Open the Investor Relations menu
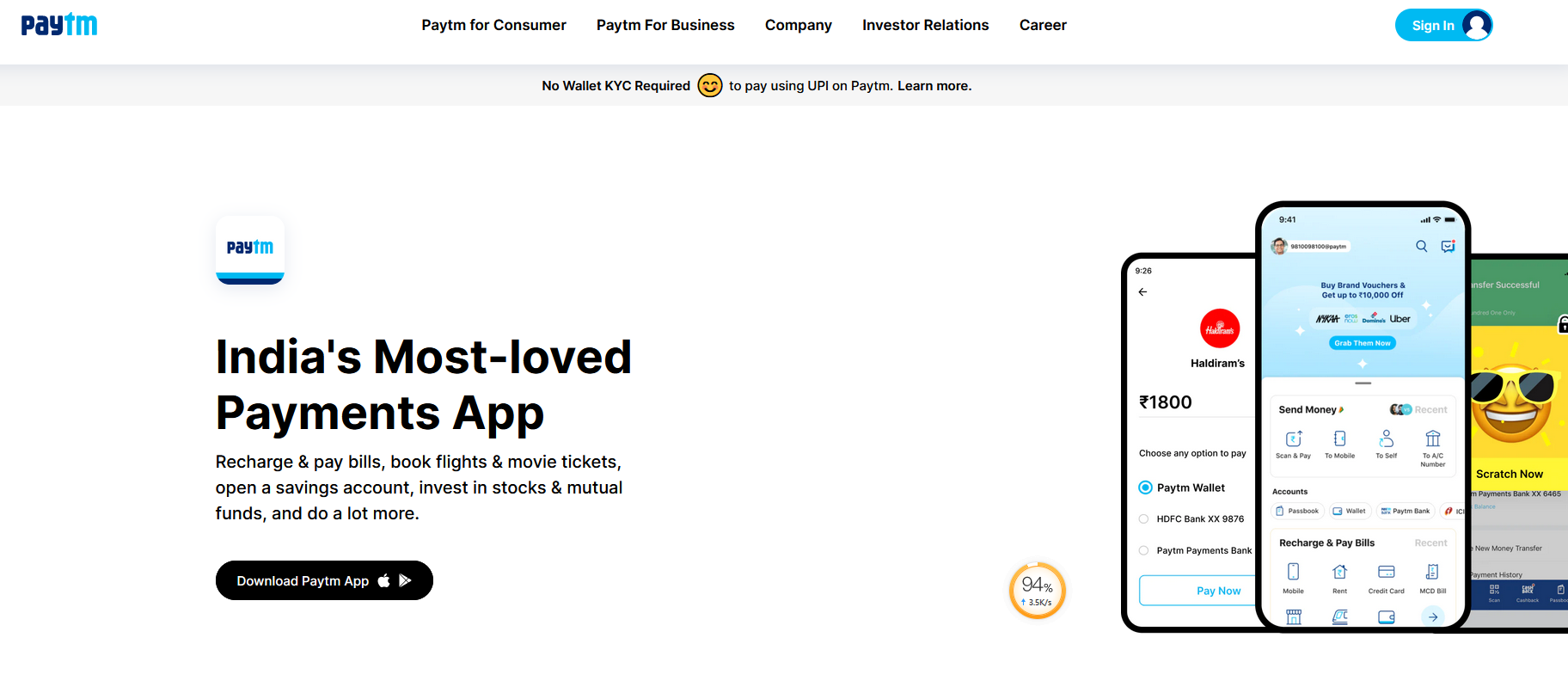This screenshot has height=699, width=1568. coord(926,25)
